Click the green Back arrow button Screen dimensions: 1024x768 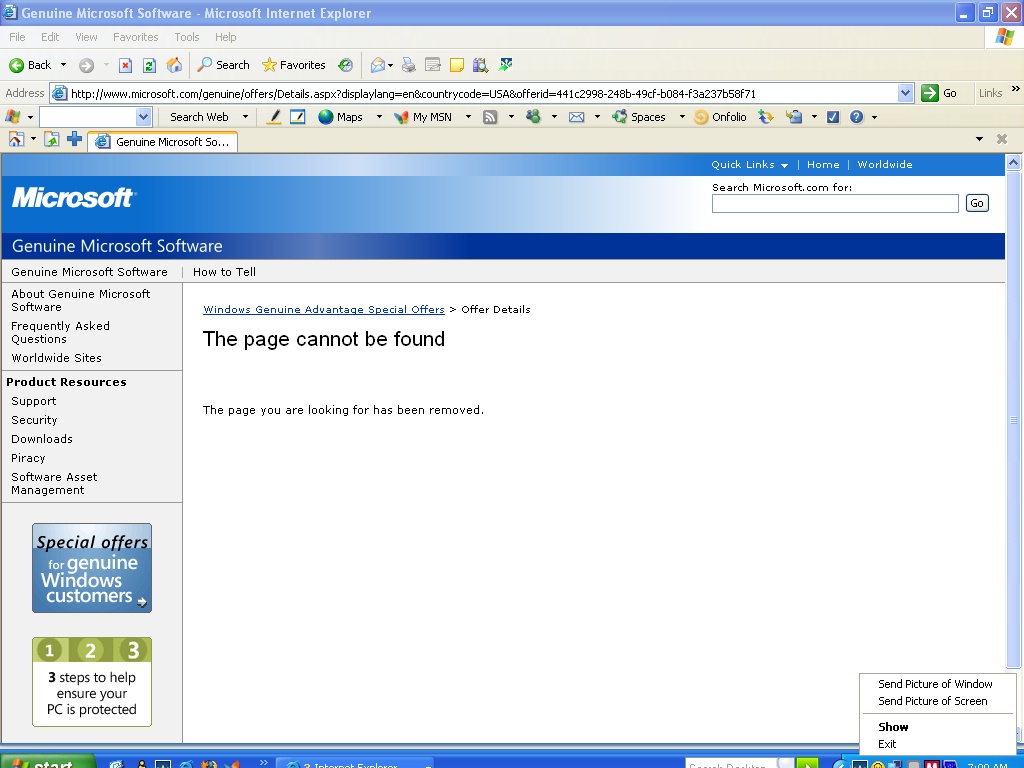point(29,65)
